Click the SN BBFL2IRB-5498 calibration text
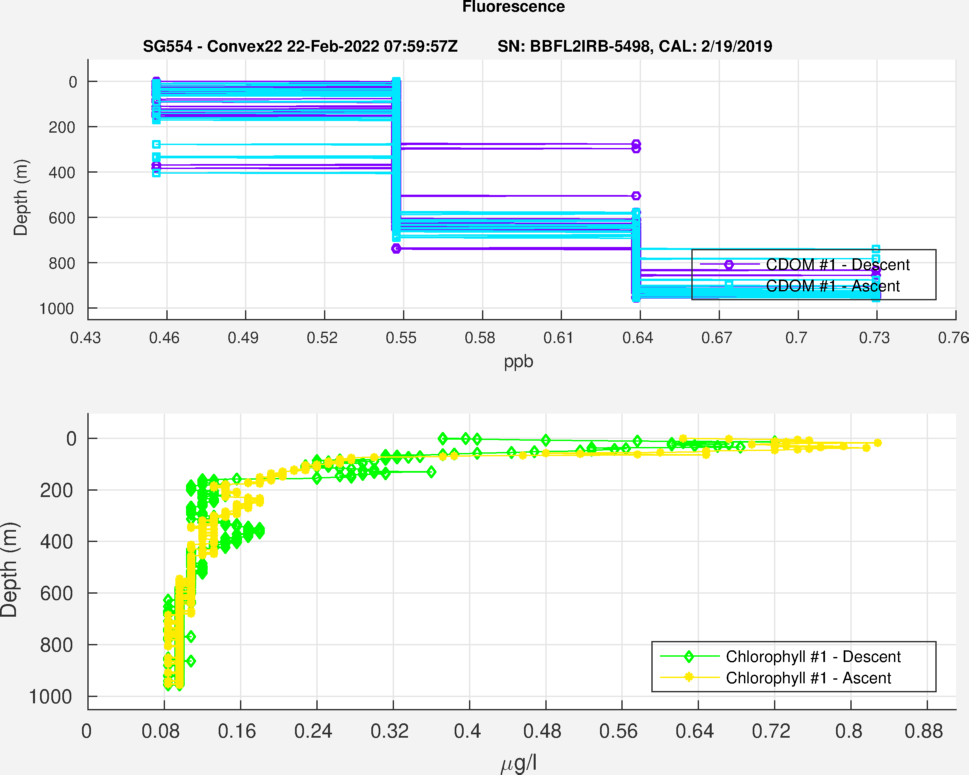Screen dimensions: 969x775 pyautogui.click(x=634, y=47)
